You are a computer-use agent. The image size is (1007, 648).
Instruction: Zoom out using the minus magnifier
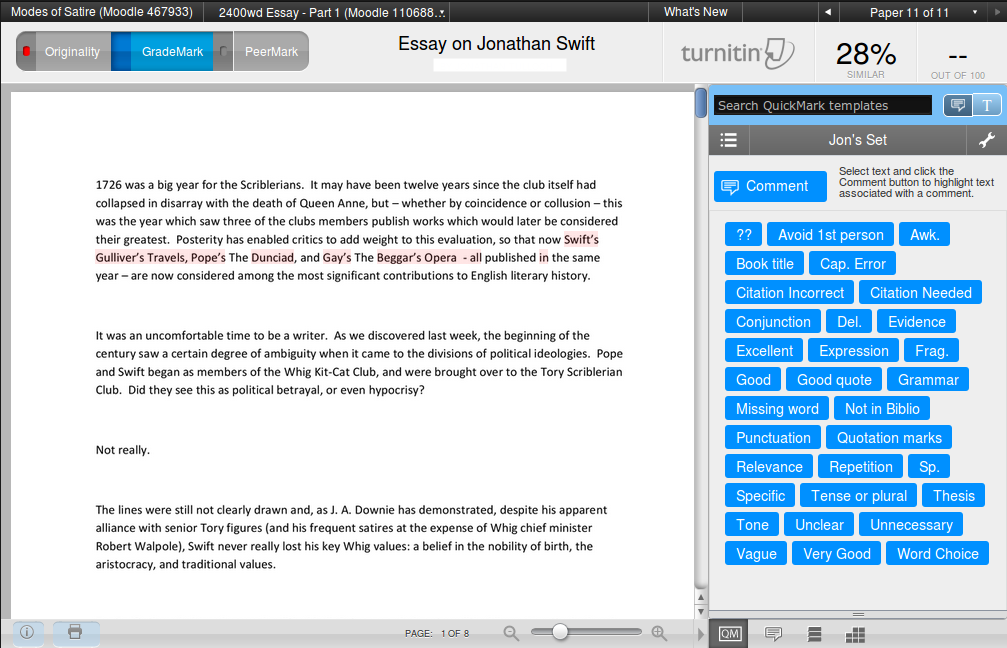coord(510,632)
